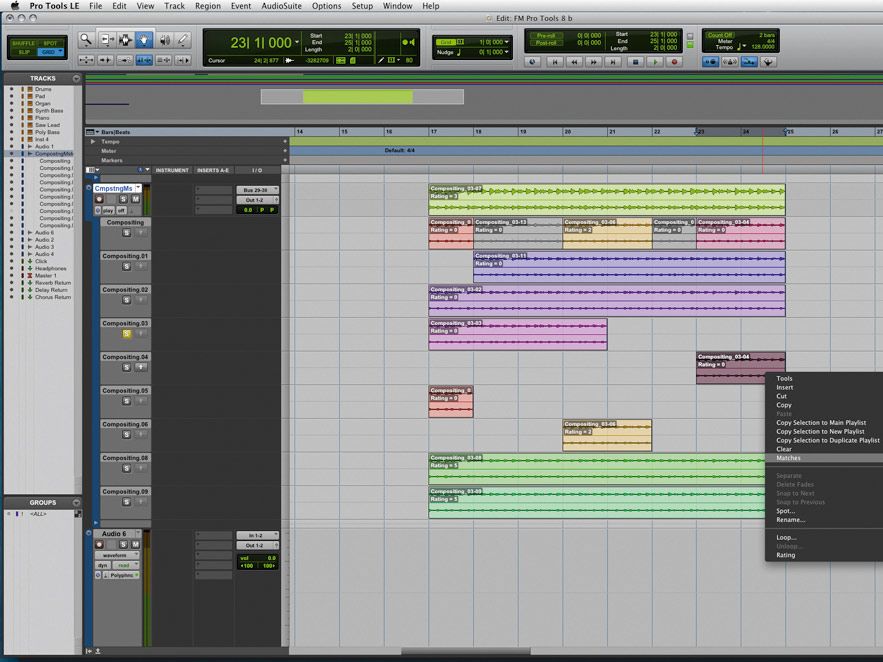Toggle the Post-roll button

pyautogui.click(x=546, y=43)
